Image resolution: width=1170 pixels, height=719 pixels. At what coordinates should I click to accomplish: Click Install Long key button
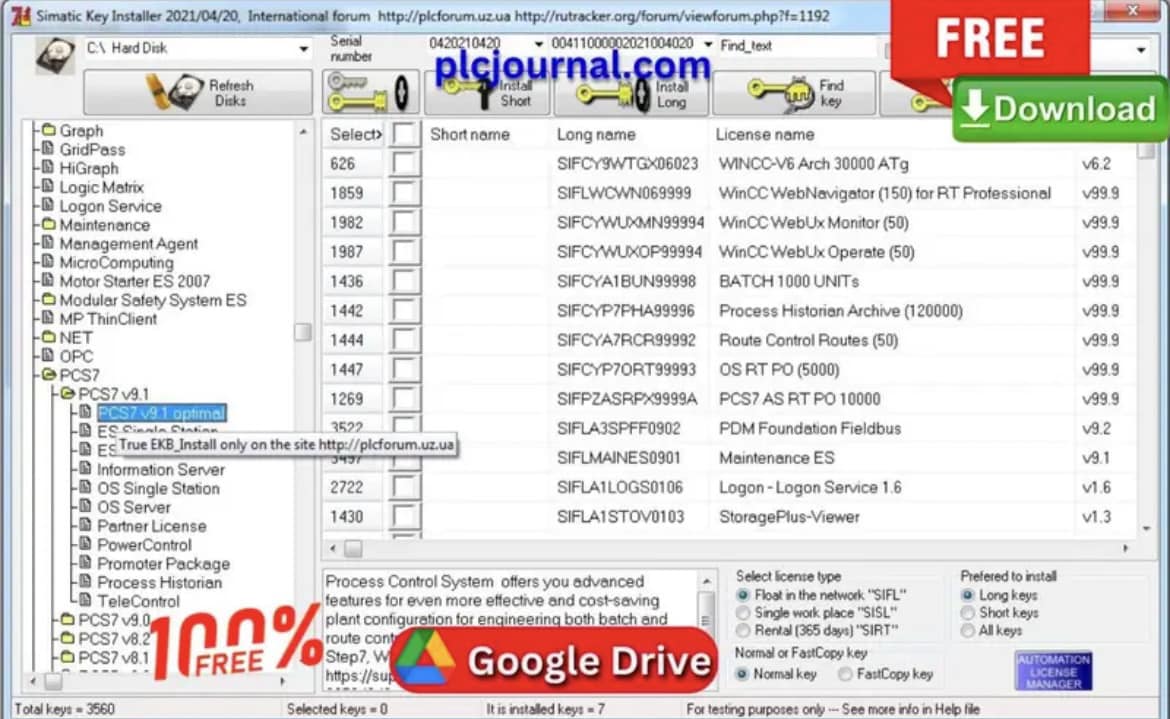pos(632,94)
